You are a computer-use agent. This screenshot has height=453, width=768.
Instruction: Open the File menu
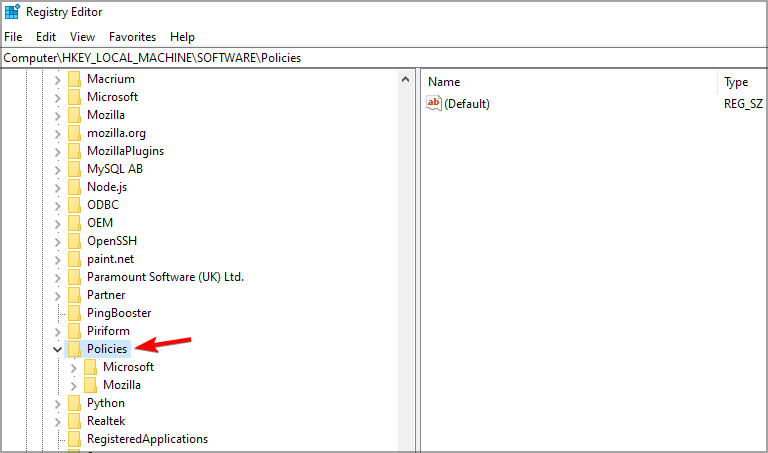tap(13, 37)
